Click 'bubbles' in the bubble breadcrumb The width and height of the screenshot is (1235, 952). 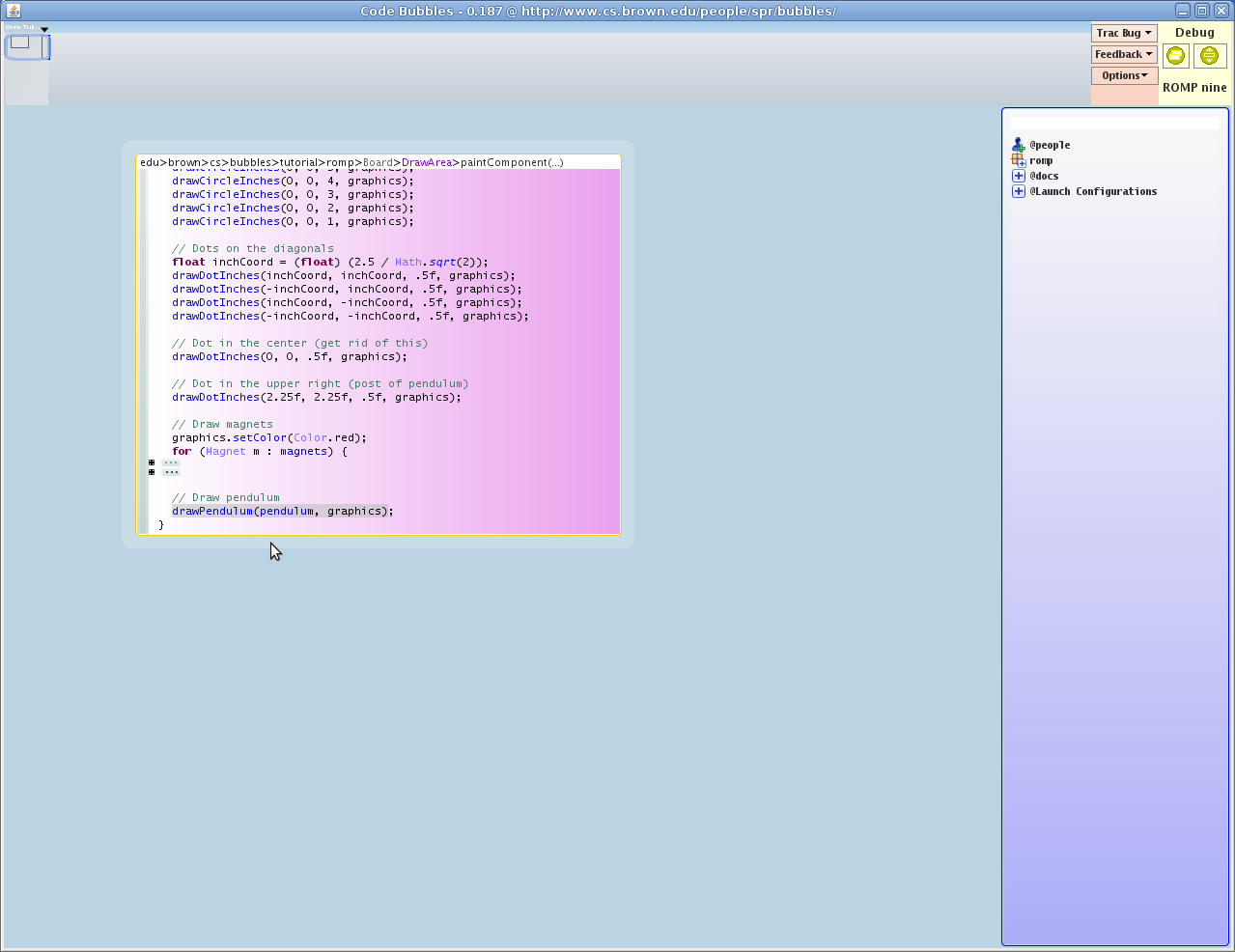(250, 162)
